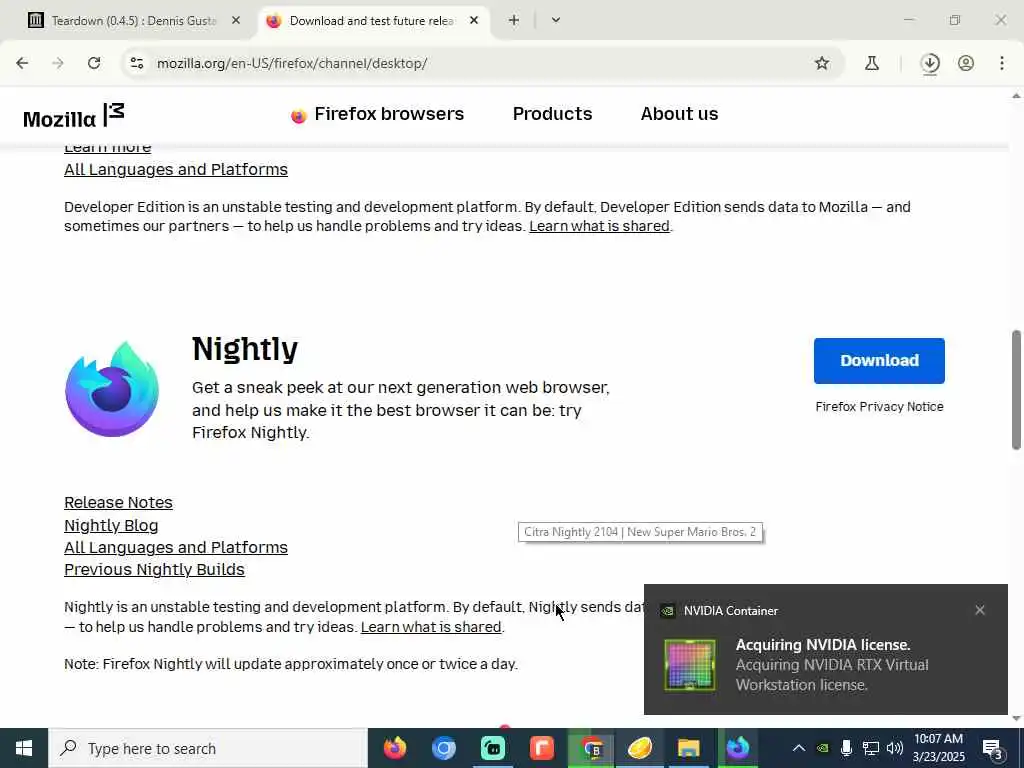Open Chrome Labs flask icon
This screenshot has height=768, width=1024.
pyautogui.click(x=871, y=63)
